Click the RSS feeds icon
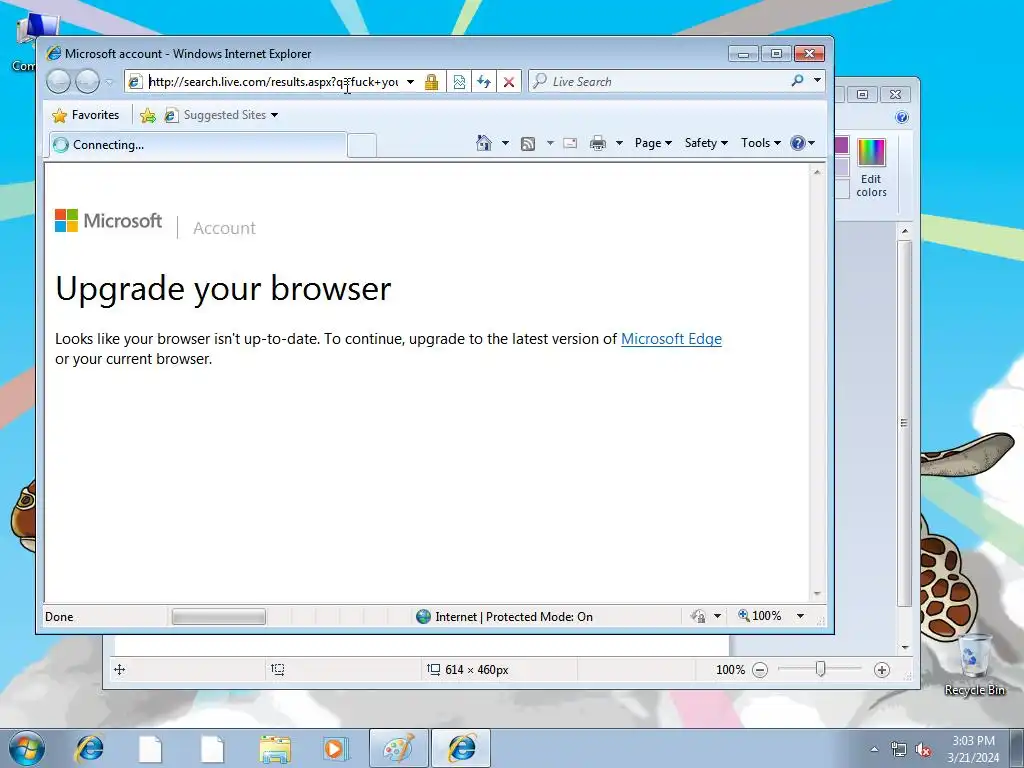1024x768 pixels. [528, 144]
